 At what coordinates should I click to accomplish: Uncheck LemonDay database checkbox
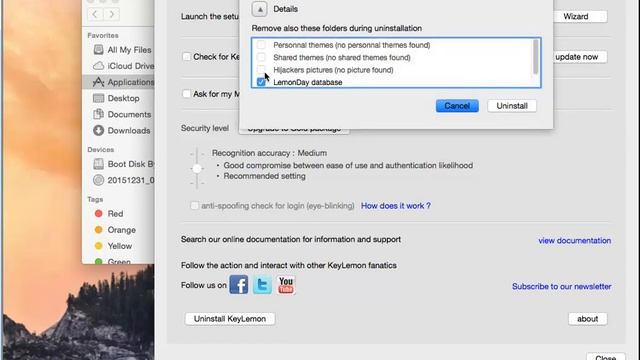point(261,82)
